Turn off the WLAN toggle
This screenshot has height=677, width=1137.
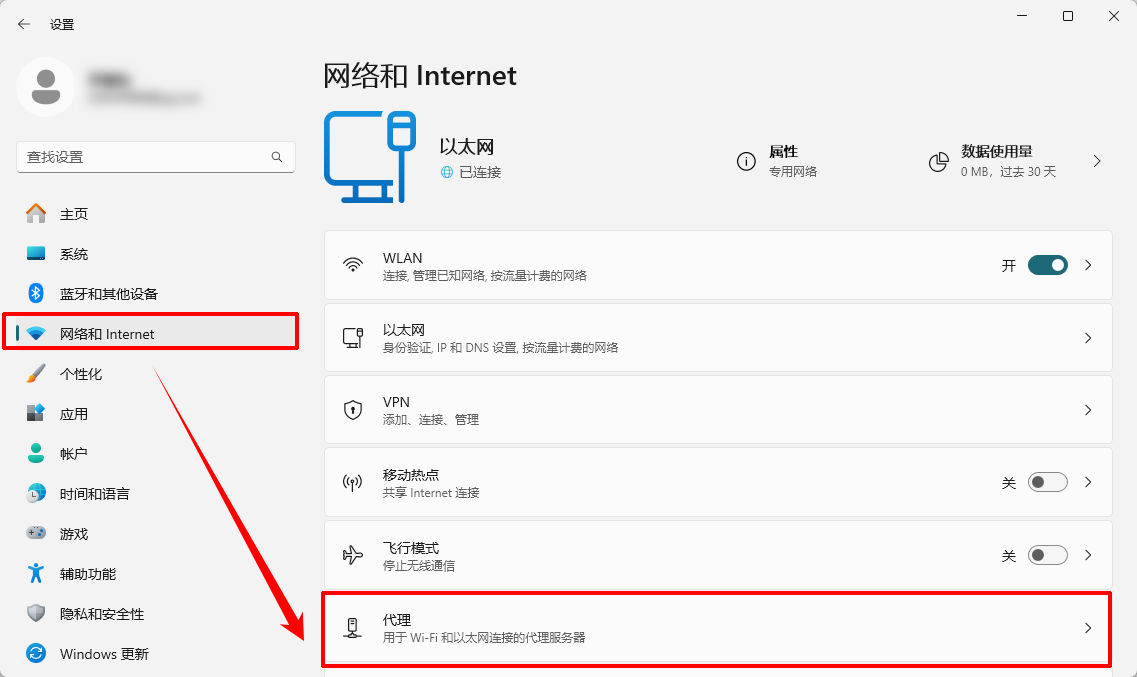tap(1047, 265)
